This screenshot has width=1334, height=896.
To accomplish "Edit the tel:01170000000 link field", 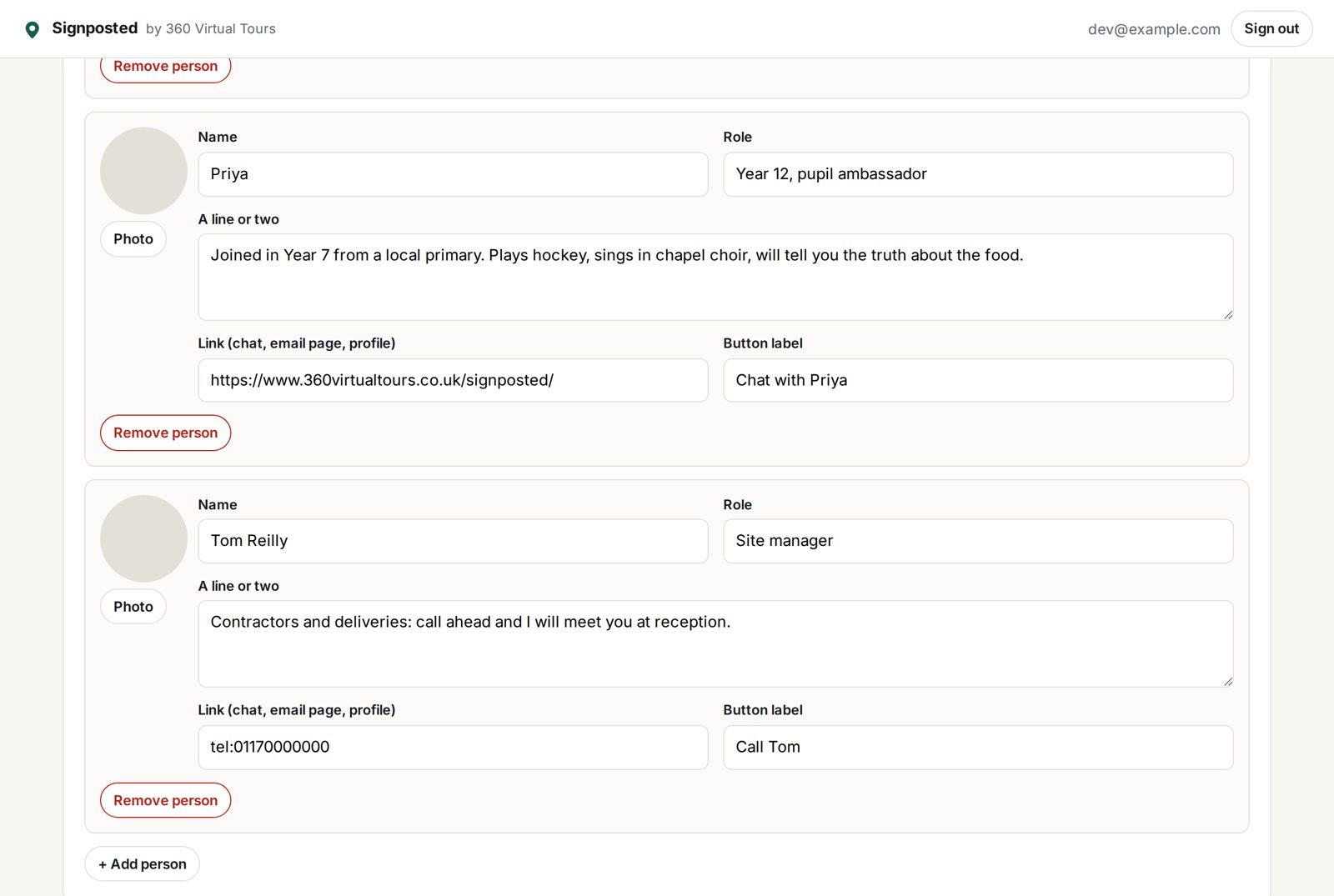I will click(453, 748).
